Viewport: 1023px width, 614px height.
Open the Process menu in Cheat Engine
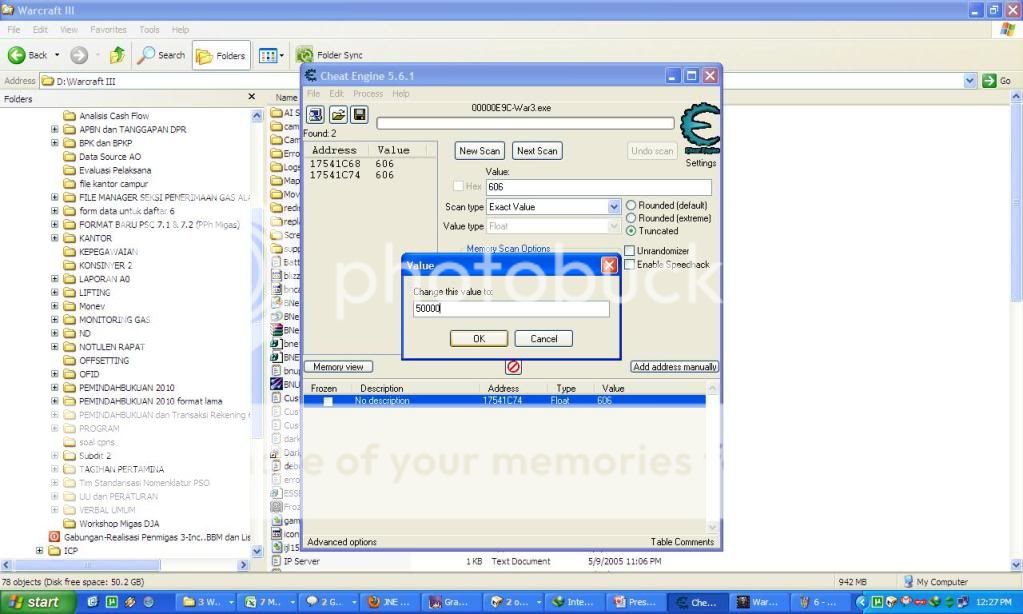367,94
